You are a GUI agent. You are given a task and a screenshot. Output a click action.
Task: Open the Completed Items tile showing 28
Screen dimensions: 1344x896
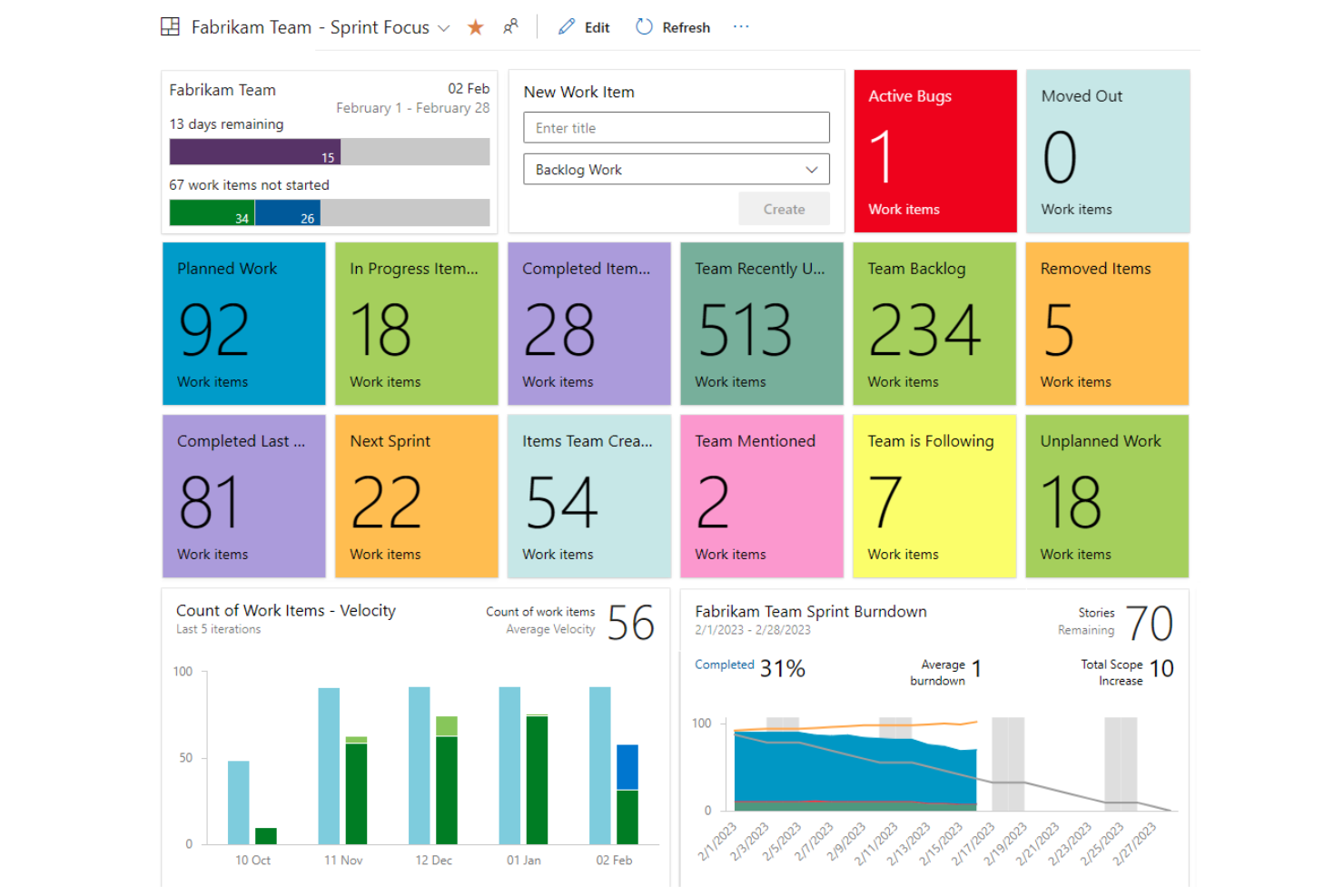click(x=589, y=323)
